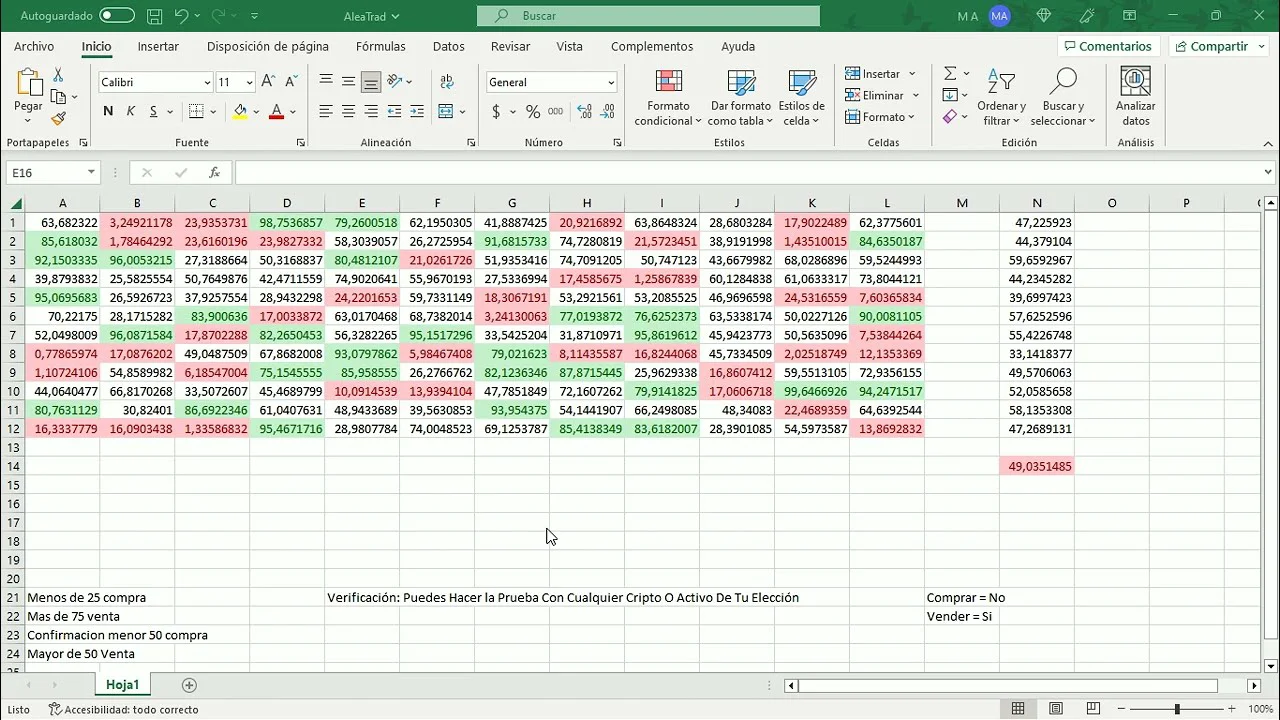Click the Format Painter brush icon

pyautogui.click(x=58, y=119)
